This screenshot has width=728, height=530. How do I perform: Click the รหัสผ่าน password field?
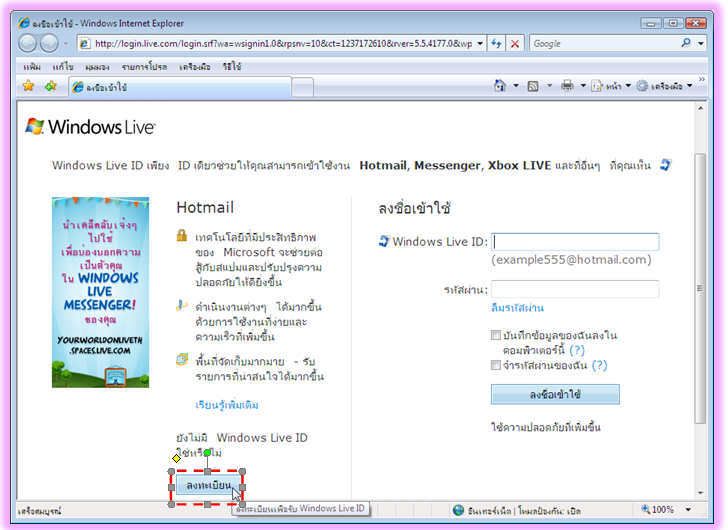pyautogui.click(x=575, y=289)
